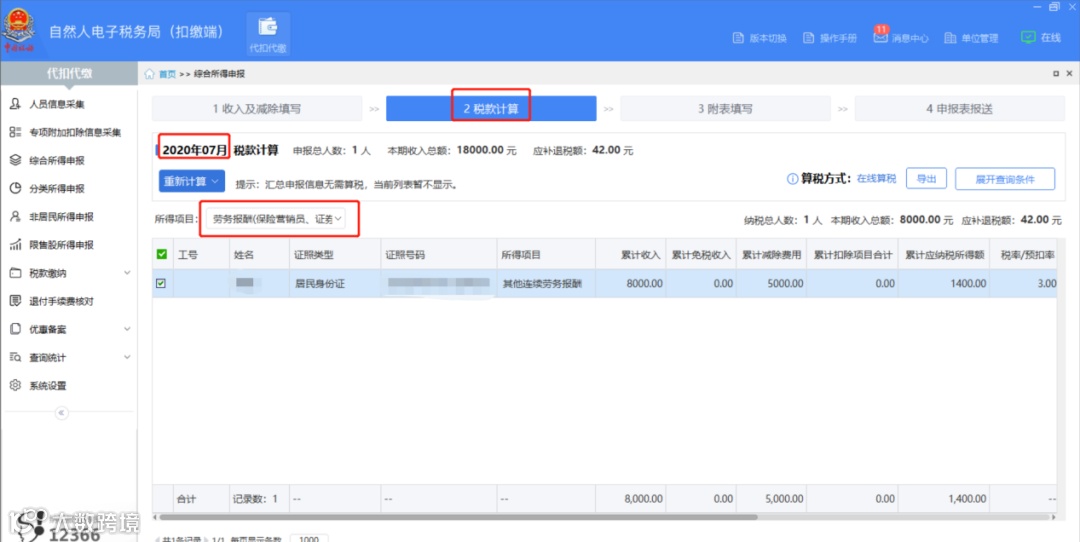Click the 在线 status monitor icon
This screenshot has height=542, width=1080.
coord(1028,37)
